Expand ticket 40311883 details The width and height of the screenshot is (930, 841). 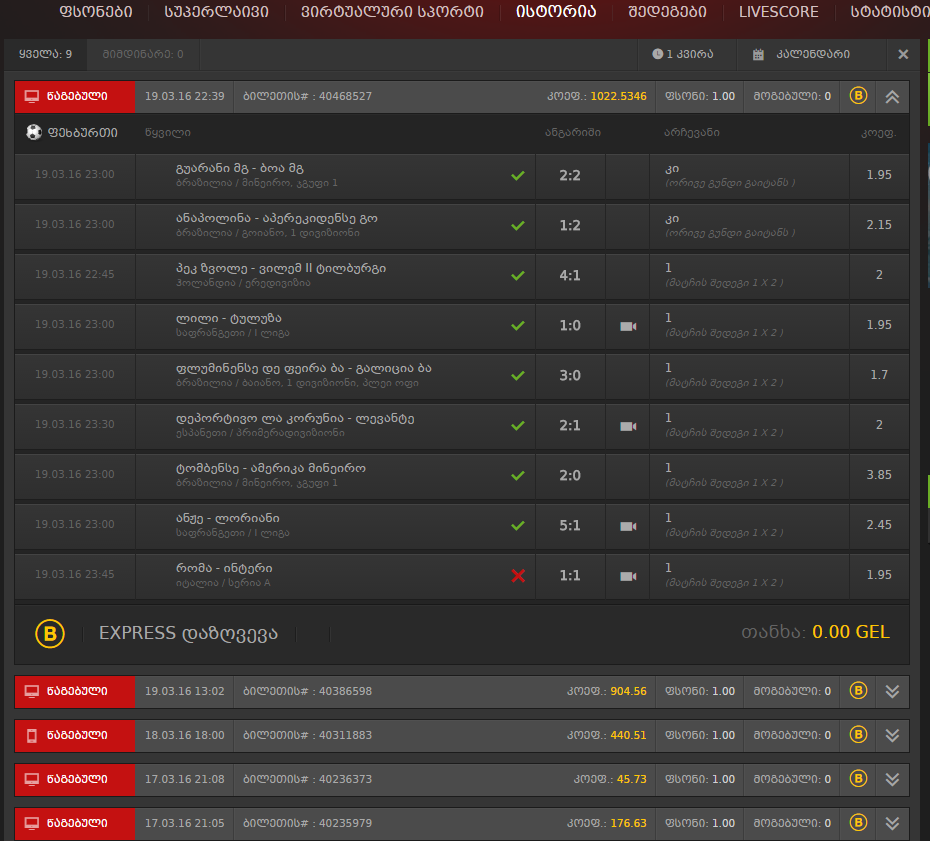tap(892, 735)
